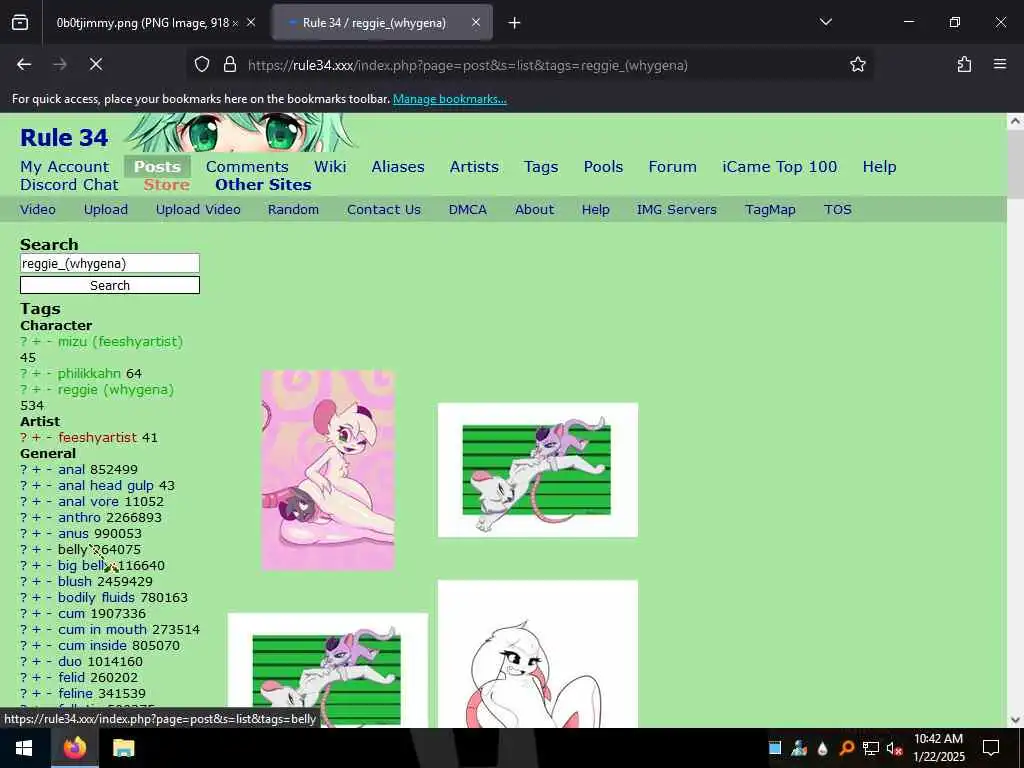Click Other Sites link
Screen dimensions: 1024x768
[x=263, y=185]
